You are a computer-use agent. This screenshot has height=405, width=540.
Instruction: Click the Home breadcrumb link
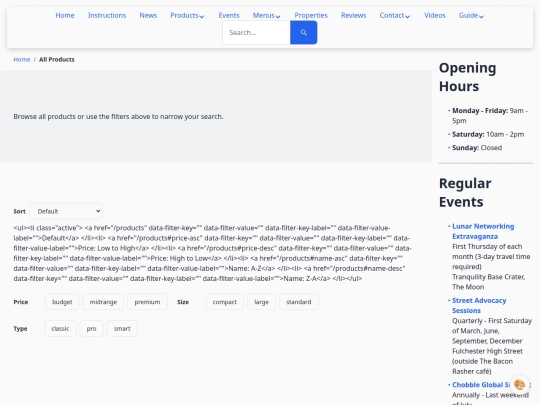coord(22,60)
